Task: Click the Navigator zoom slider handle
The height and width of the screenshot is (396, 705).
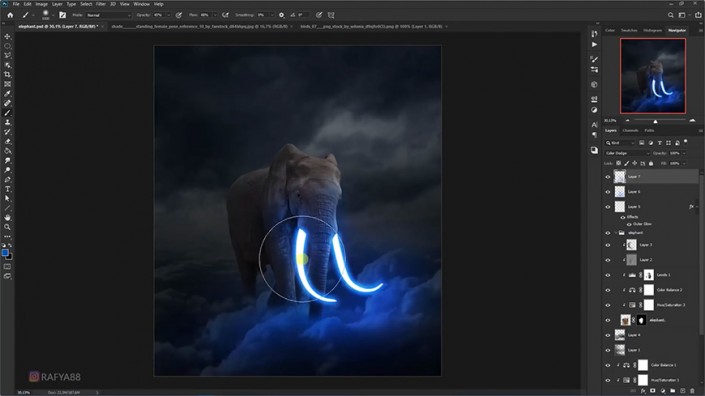Action: click(655, 122)
